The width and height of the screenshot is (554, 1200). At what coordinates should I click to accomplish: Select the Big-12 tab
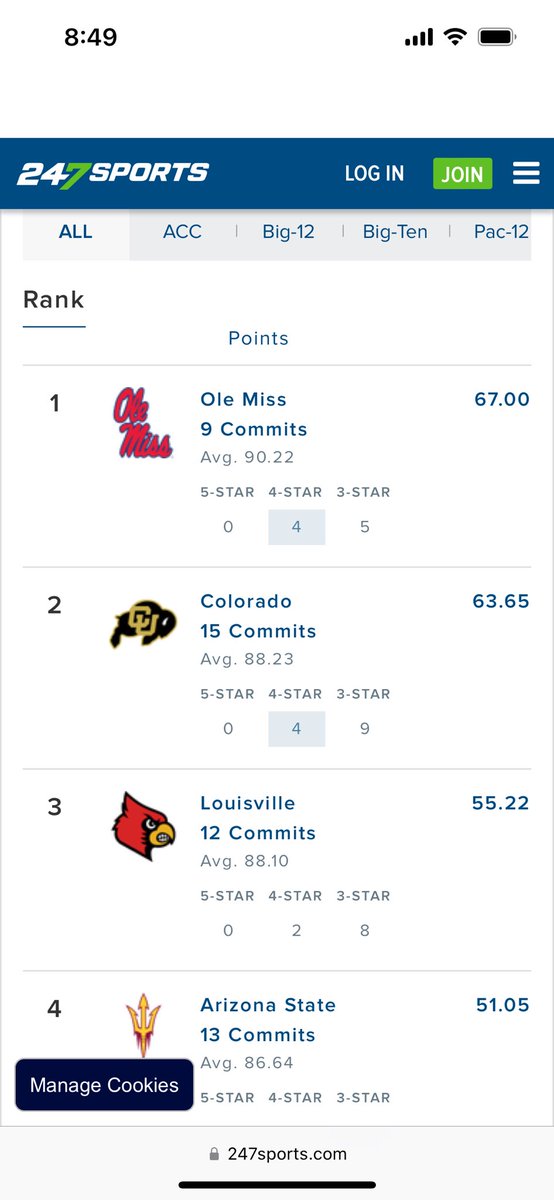coord(289,232)
